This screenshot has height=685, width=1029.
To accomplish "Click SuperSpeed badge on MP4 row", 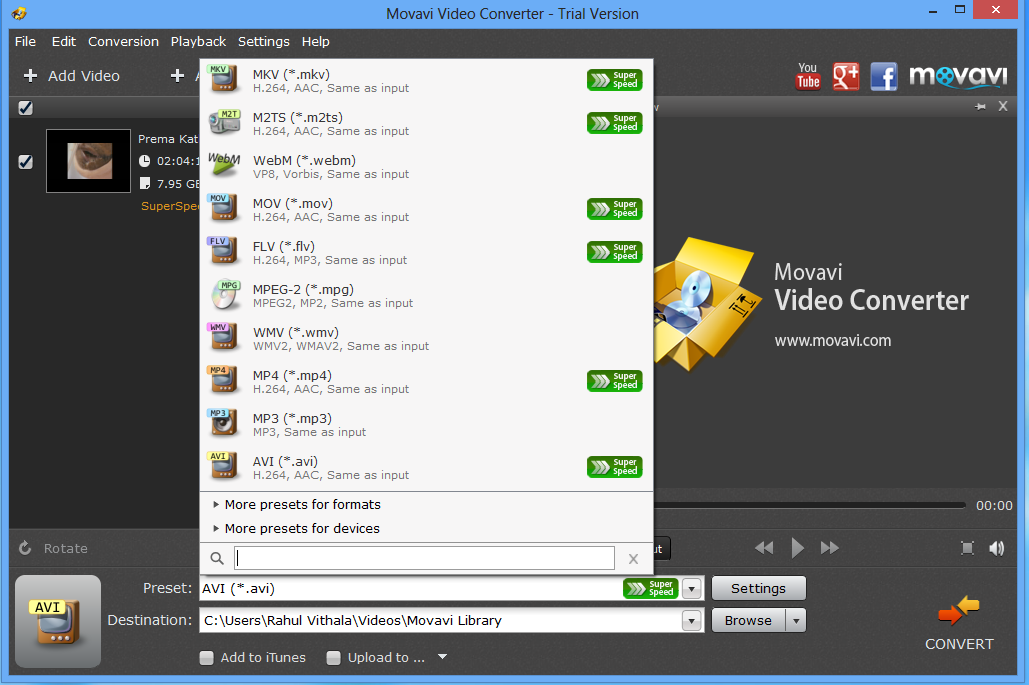I will point(614,381).
